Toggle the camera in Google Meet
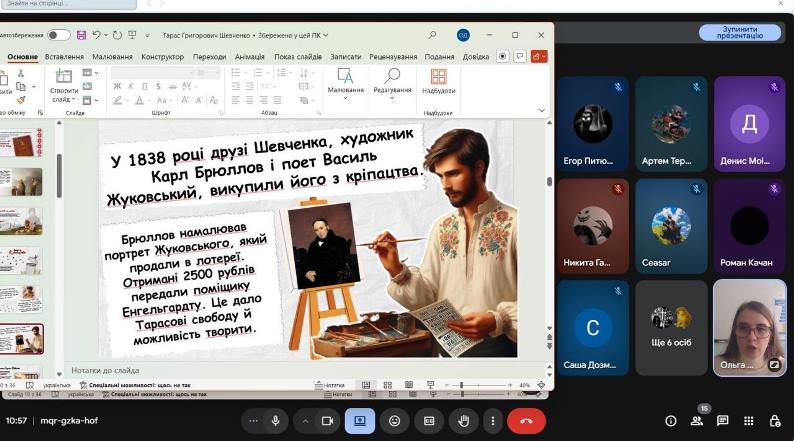 coord(327,421)
